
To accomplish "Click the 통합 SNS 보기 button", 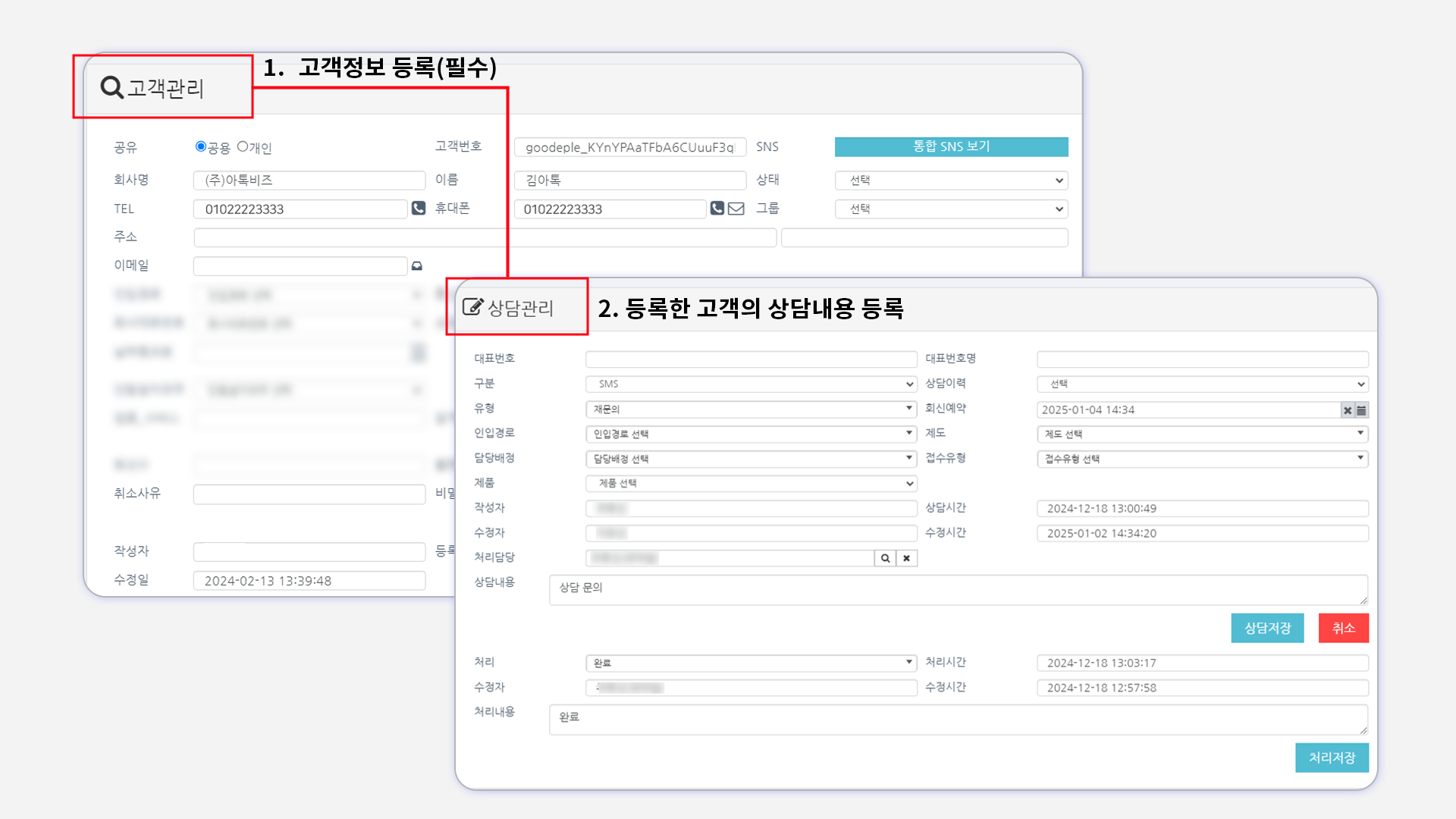I will click(951, 146).
